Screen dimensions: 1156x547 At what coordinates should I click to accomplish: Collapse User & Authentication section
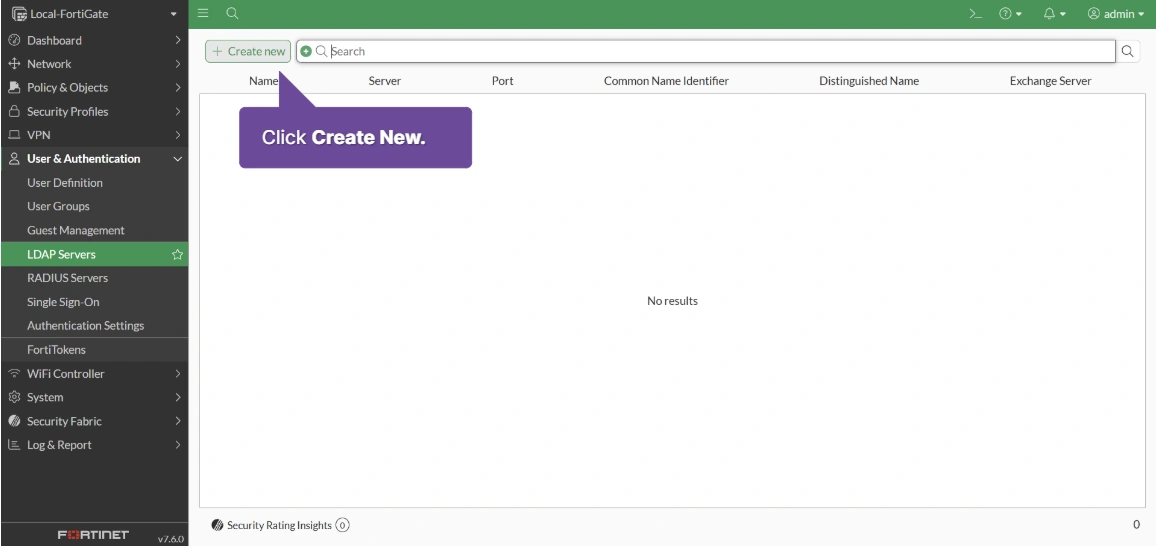coord(94,158)
